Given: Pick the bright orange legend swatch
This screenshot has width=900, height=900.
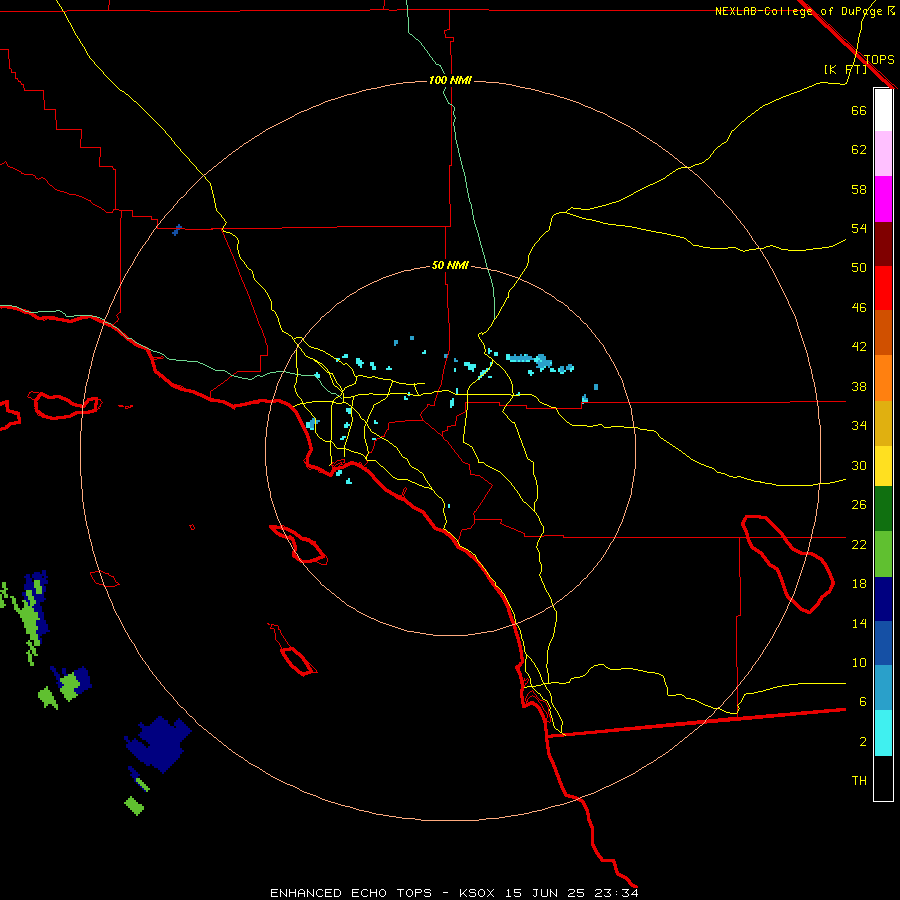Looking at the screenshot, I should click(x=883, y=378).
